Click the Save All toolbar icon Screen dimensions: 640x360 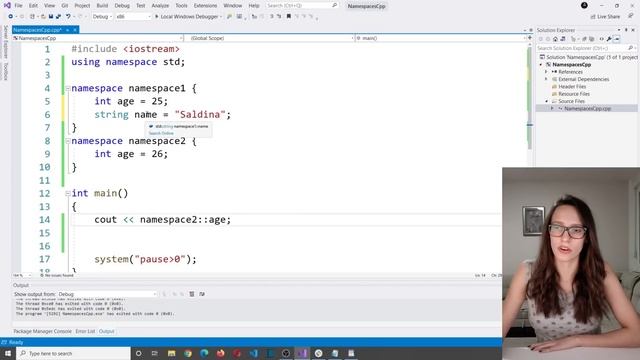[58, 17]
